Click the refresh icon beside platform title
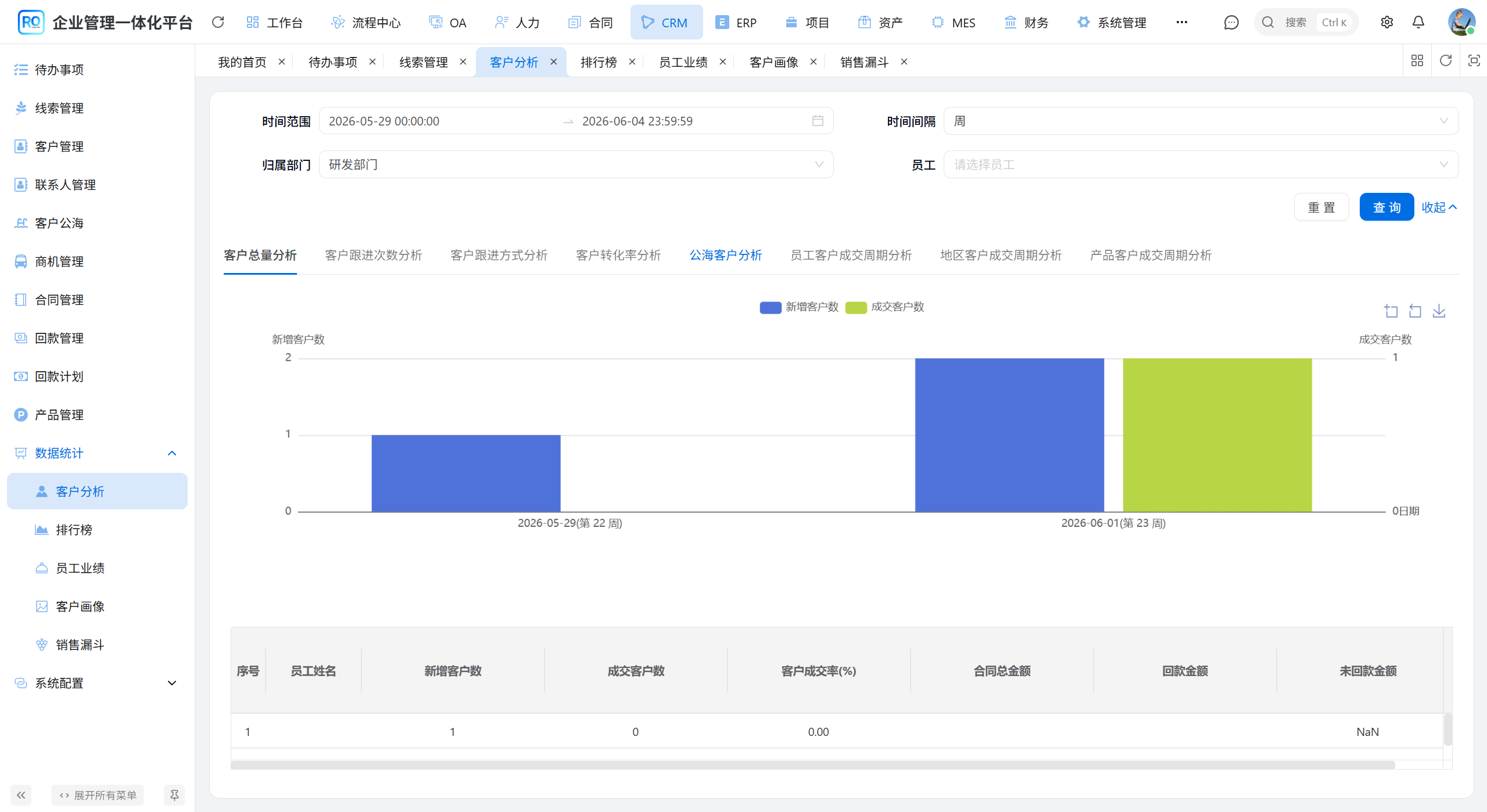Screen dimensions: 1487x812 (x=218, y=22)
